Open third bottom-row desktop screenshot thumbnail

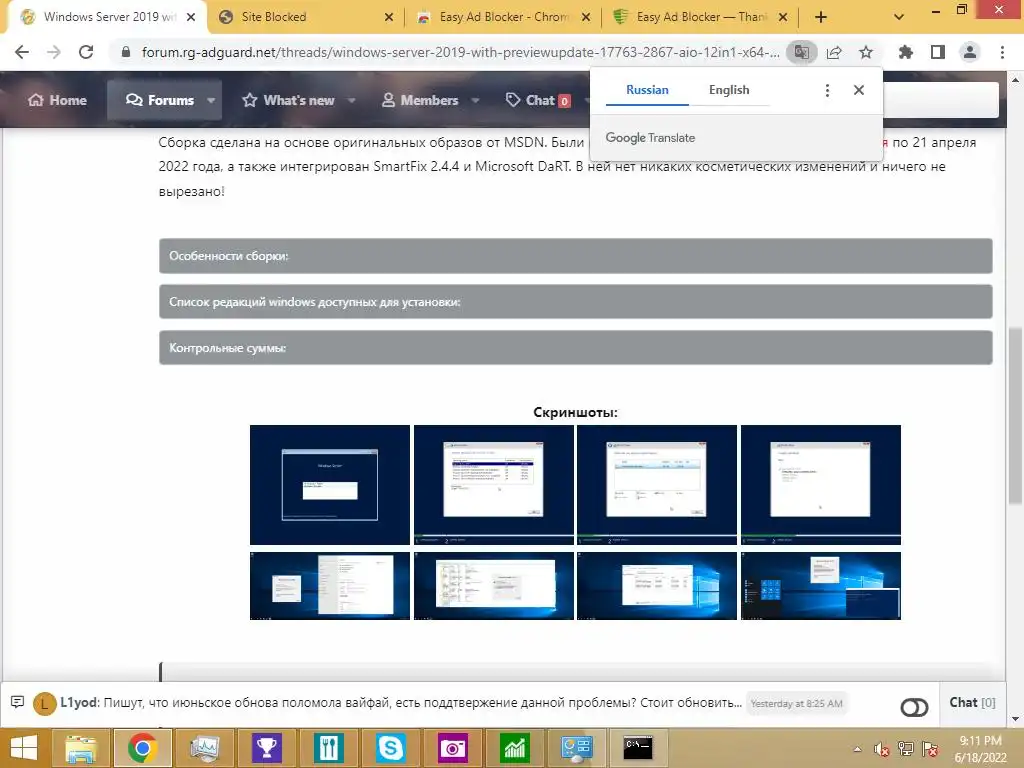[657, 586]
